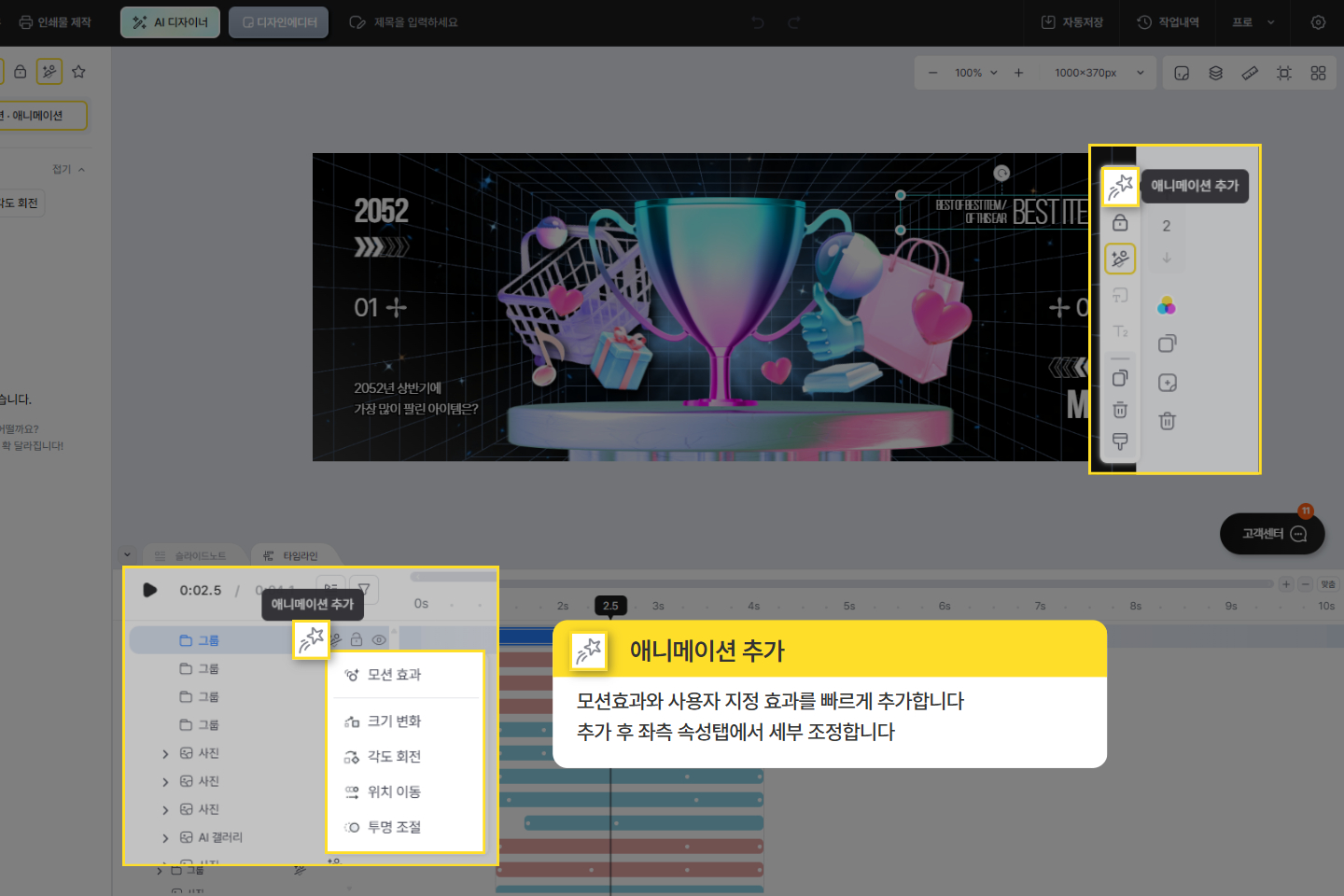Open the 고객센터 support chat button

tap(1272, 534)
